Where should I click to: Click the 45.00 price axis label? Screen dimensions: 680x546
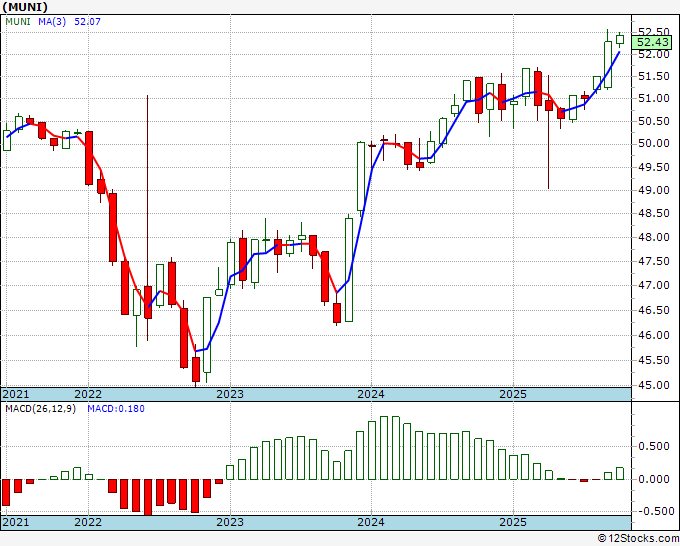[654, 385]
